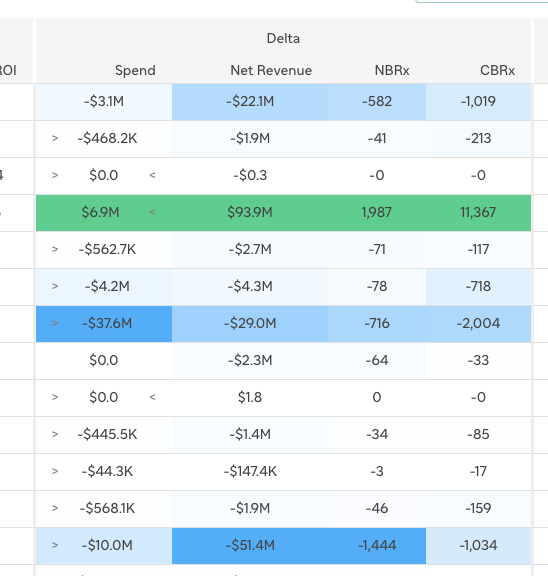Expand the -$44.3K spend row

click(55, 471)
